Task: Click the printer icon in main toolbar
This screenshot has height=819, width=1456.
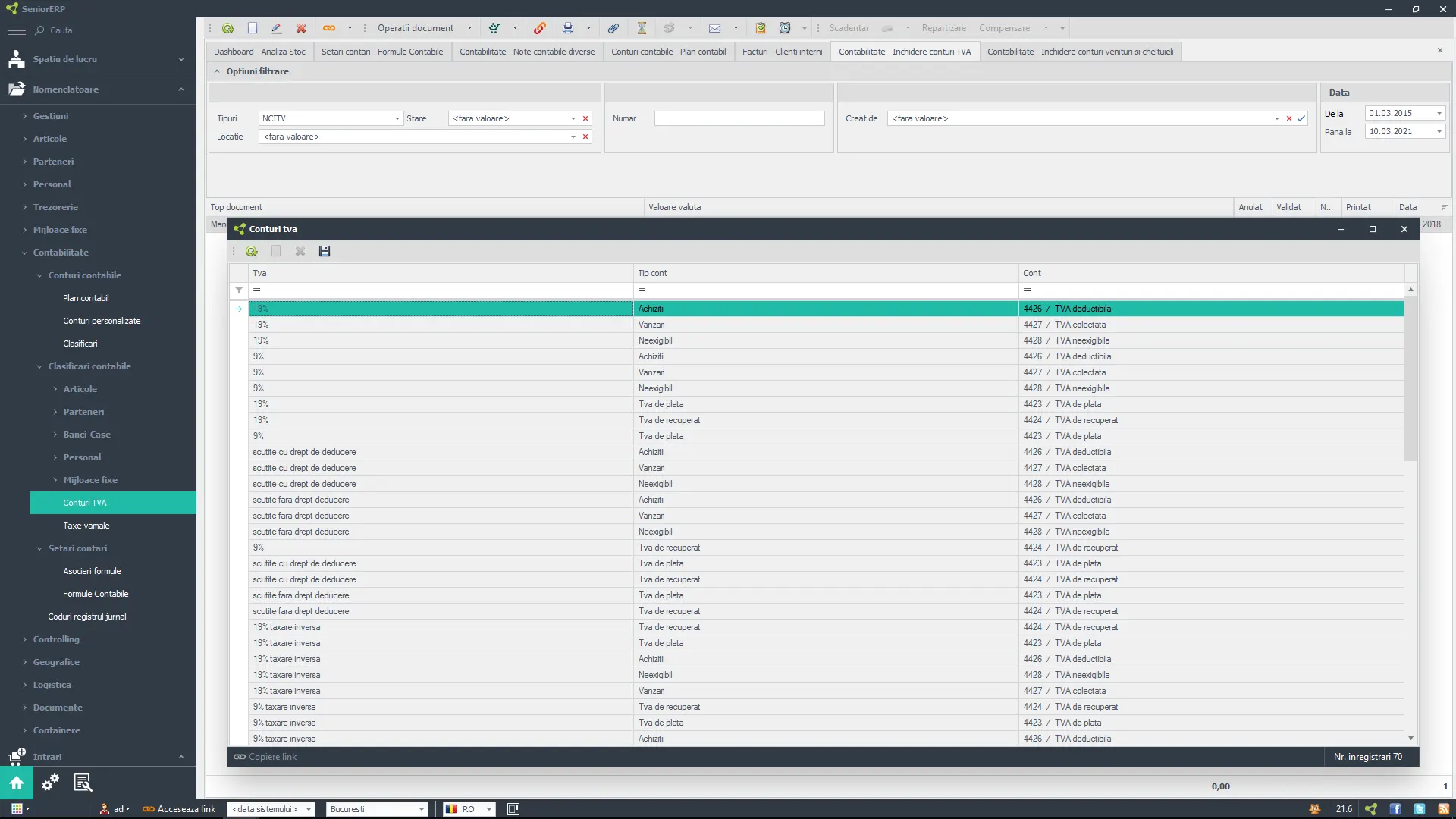Action: 568,28
